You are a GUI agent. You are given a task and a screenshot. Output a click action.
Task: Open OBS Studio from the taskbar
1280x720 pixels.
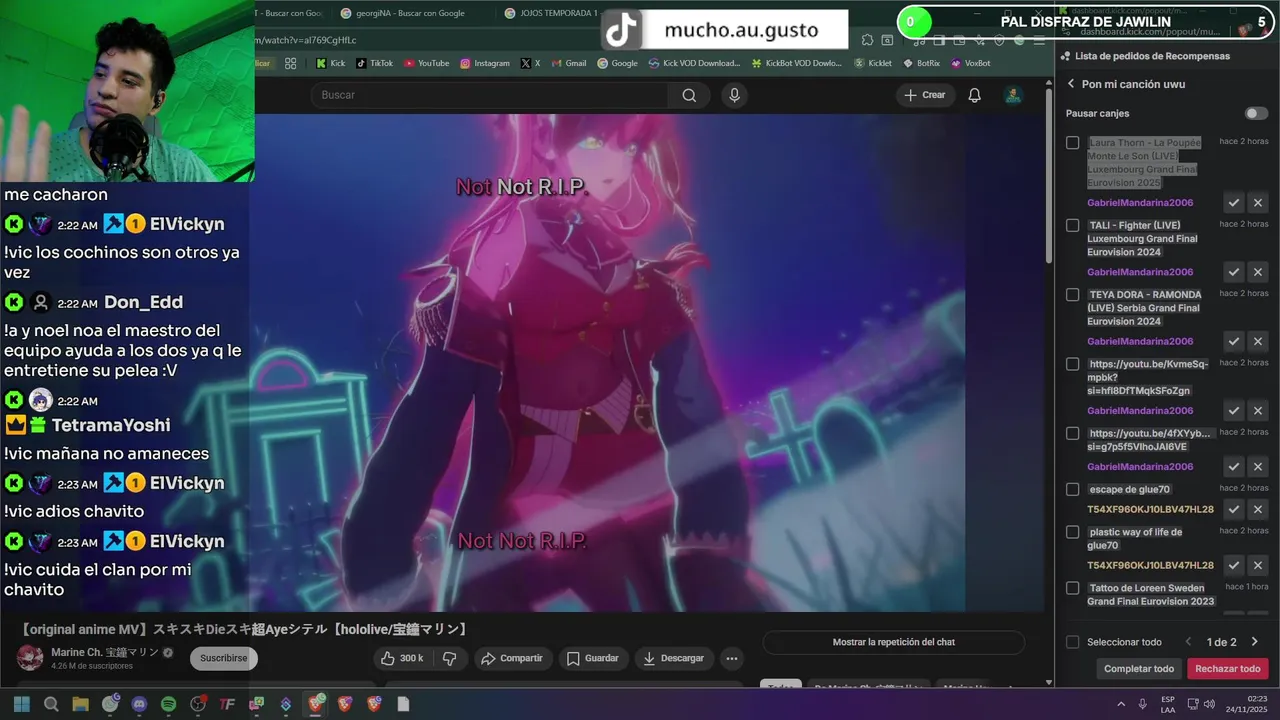(x=198, y=704)
